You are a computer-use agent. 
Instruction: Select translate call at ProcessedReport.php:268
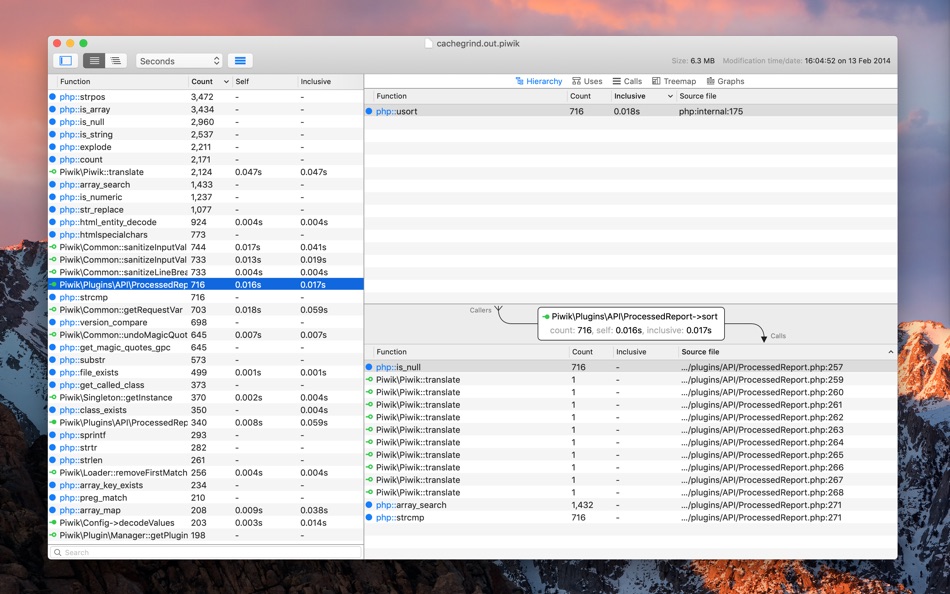tap(631, 493)
